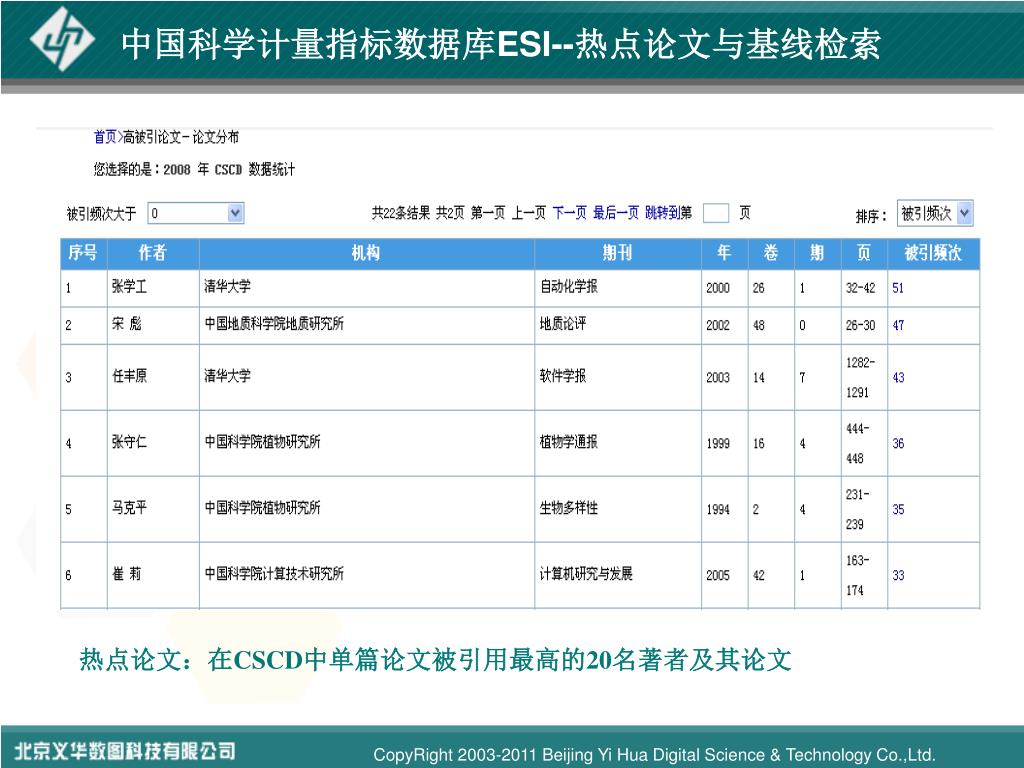Click 第一页 pagination text
Viewport: 1024px width, 768px height.
click(488, 213)
